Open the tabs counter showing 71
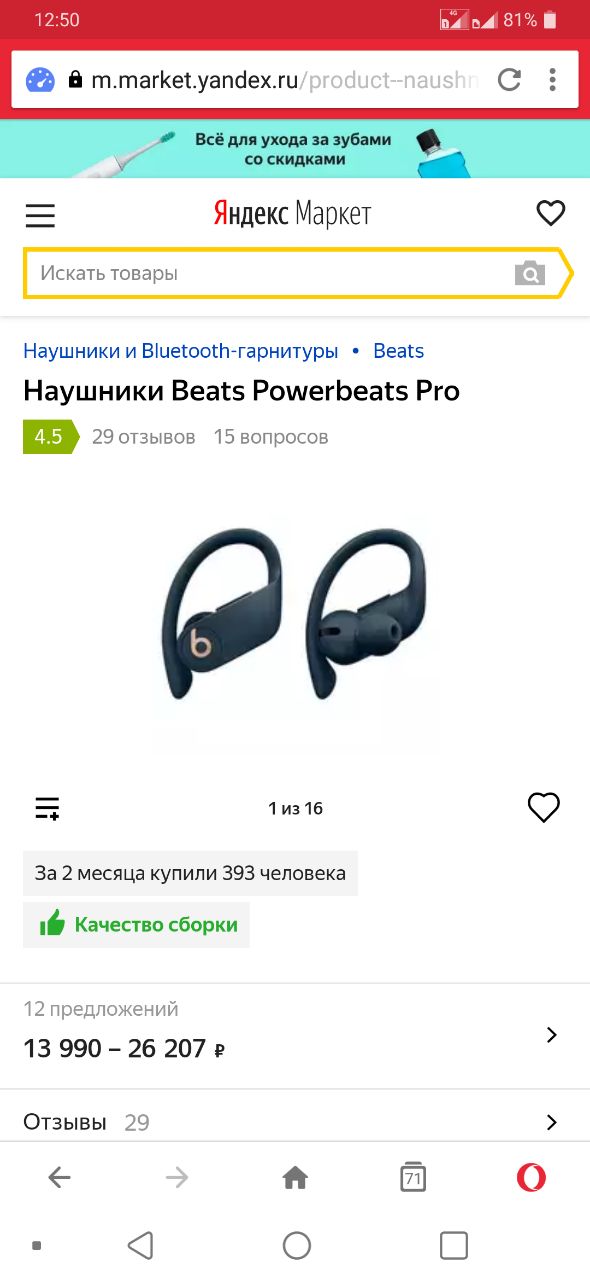Screen dimensions: 590x1280 (x=412, y=1177)
